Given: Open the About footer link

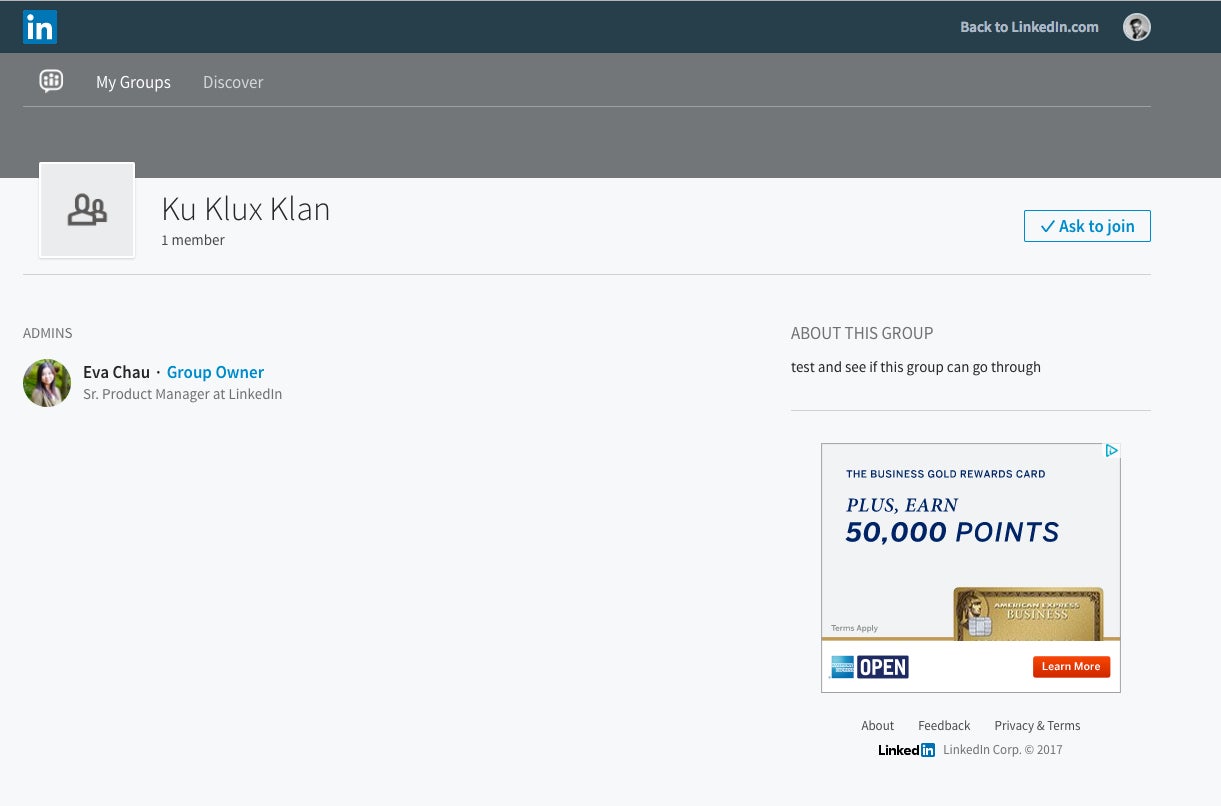Looking at the screenshot, I should click(x=878, y=725).
